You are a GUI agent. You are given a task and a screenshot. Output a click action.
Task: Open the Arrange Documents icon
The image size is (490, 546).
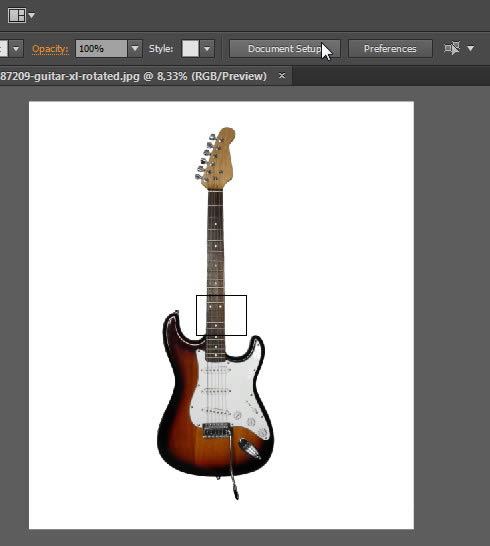coord(16,16)
